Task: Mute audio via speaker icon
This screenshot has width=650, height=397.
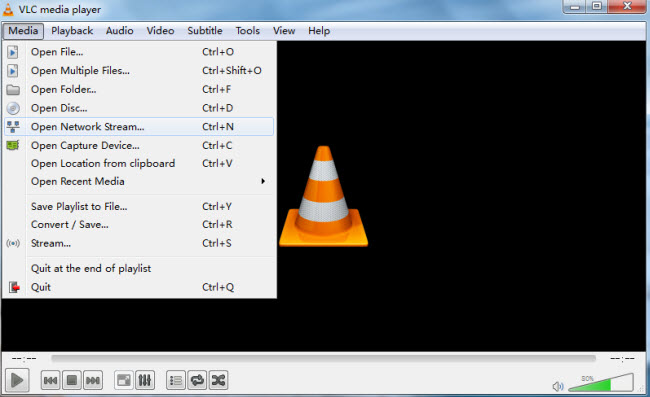Action: tap(558, 386)
